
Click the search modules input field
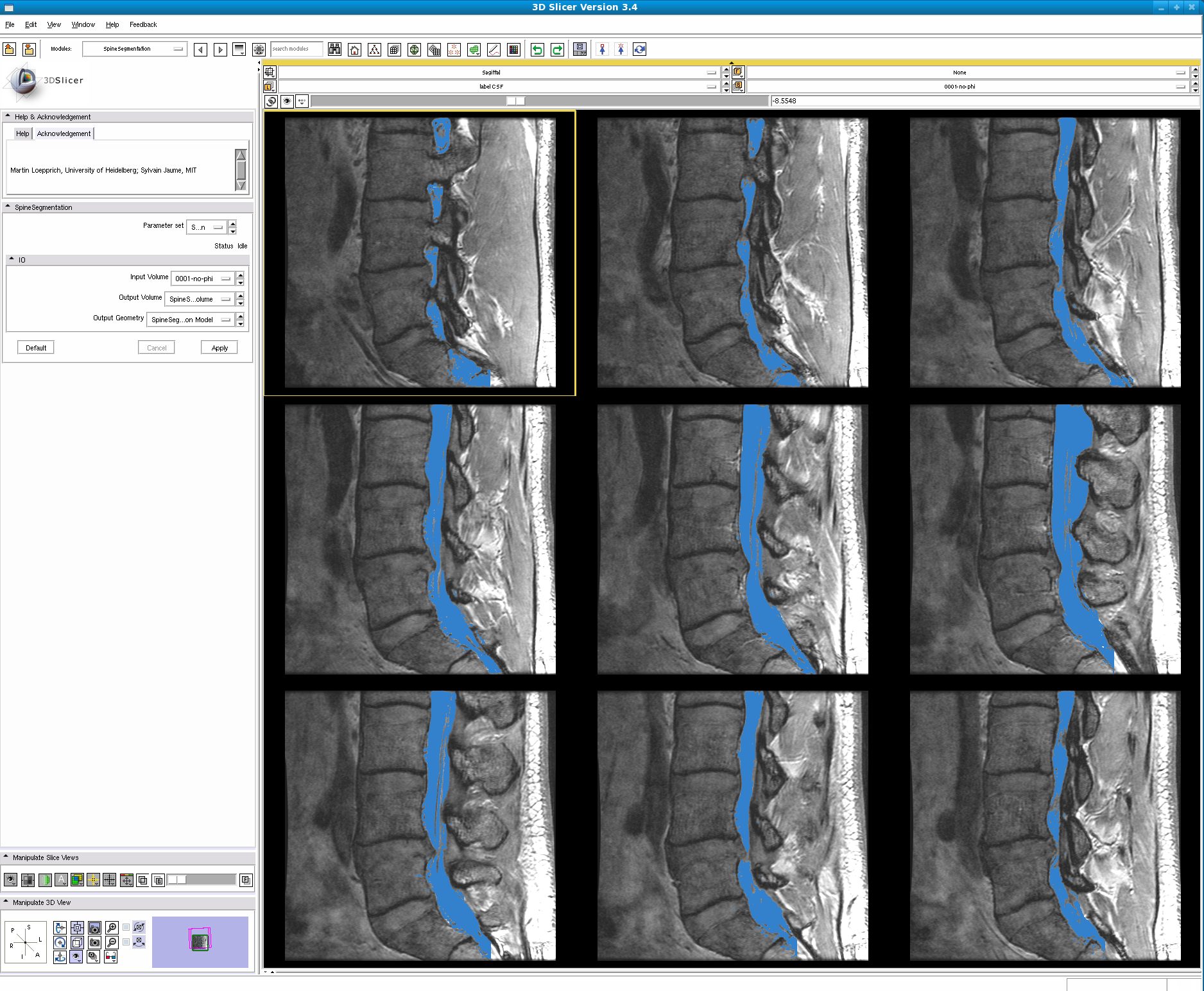(x=296, y=49)
